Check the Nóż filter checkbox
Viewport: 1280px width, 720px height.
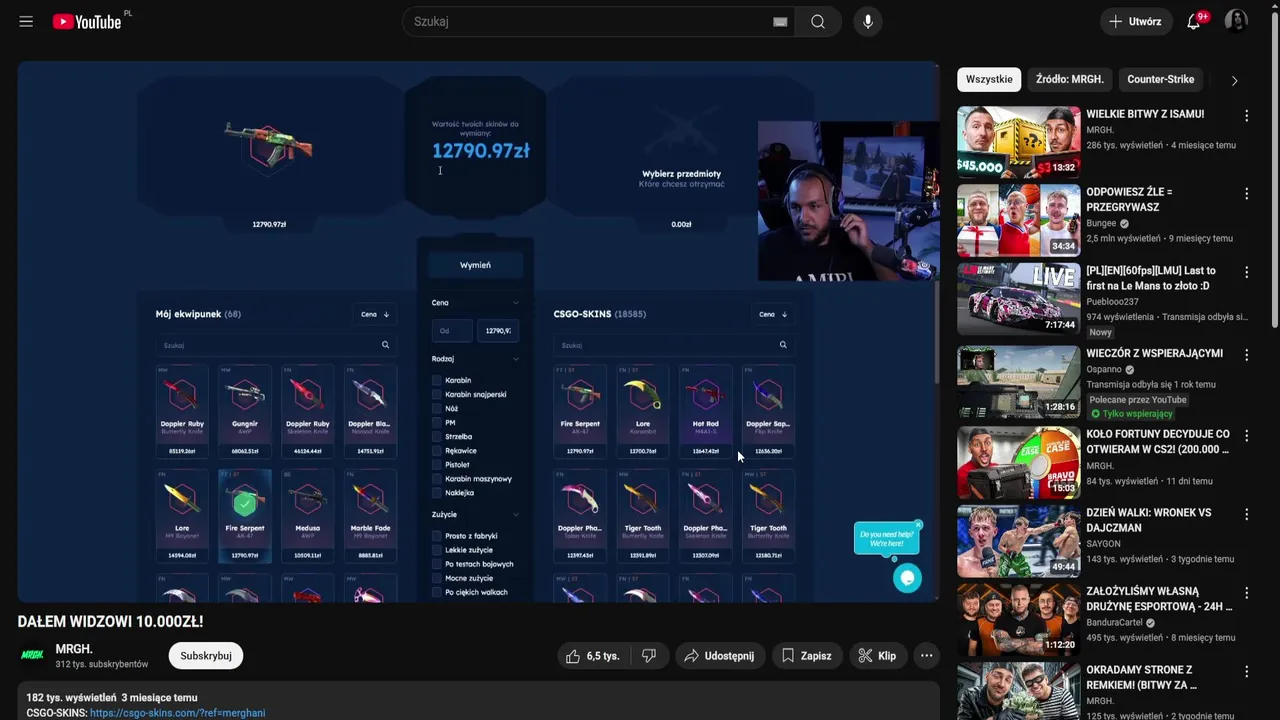coord(437,408)
